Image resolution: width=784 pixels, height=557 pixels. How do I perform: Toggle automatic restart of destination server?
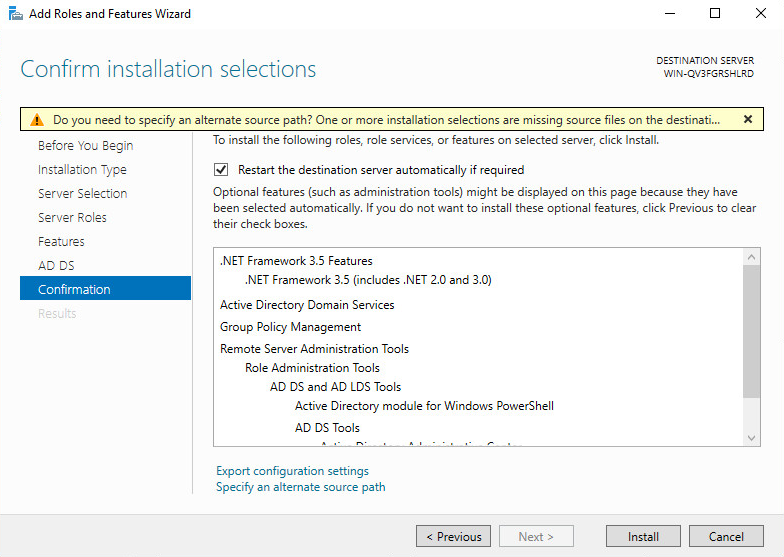(x=221, y=170)
